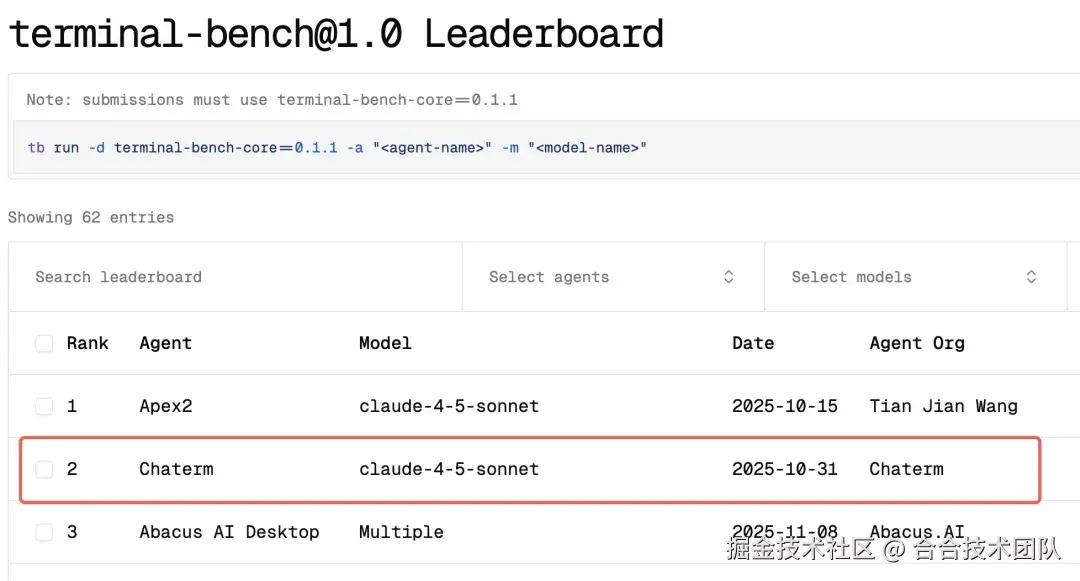This screenshot has width=1080, height=581.
Task: Click the Agent Org column header
Action: [x=917, y=343]
